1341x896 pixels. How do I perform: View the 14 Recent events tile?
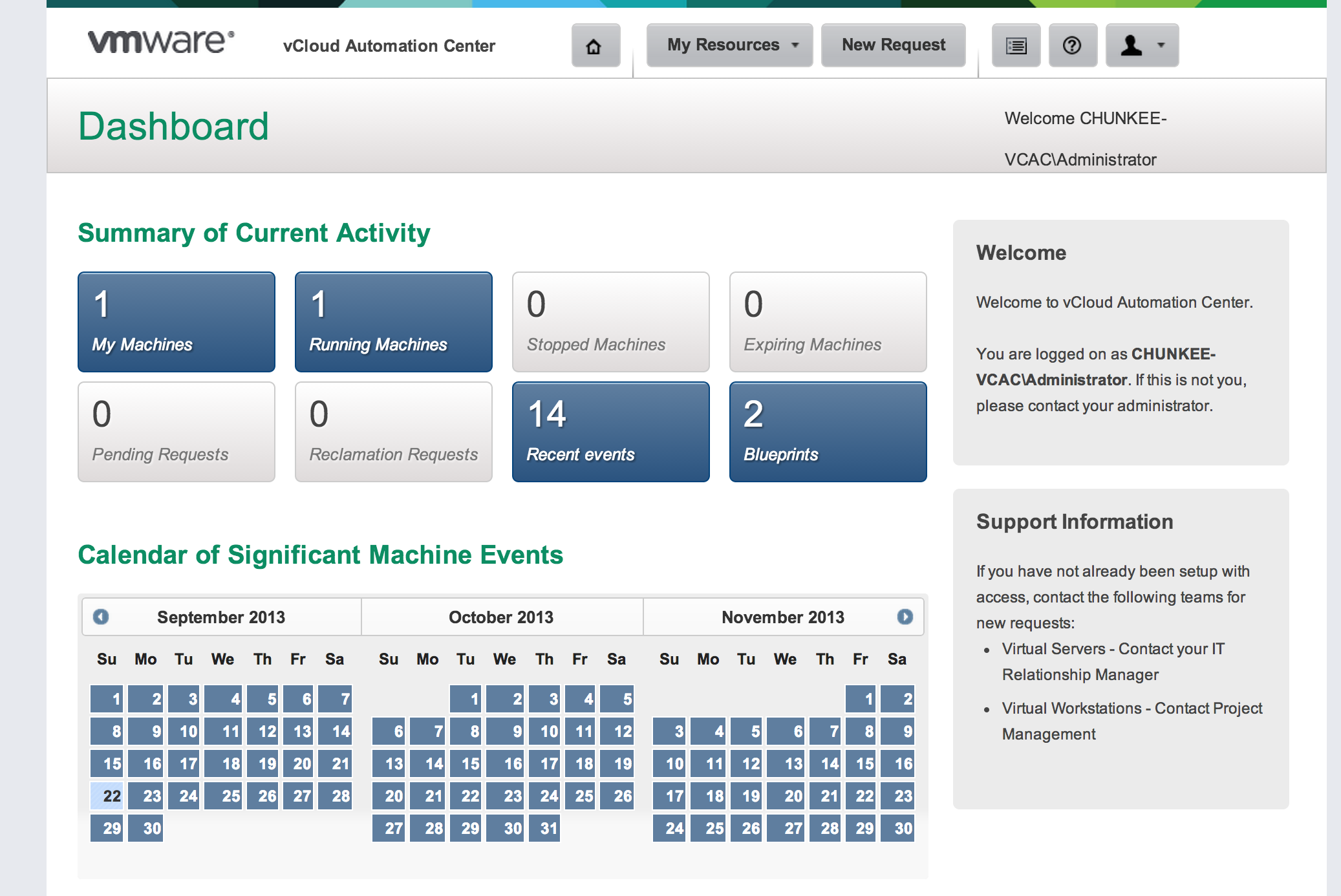[610, 432]
